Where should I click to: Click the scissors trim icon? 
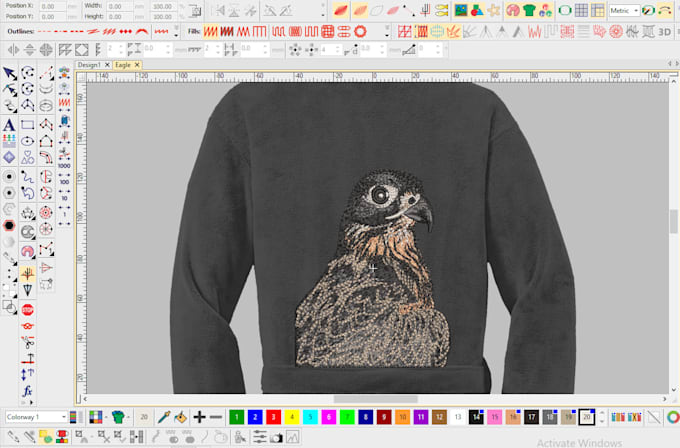(x=27, y=342)
